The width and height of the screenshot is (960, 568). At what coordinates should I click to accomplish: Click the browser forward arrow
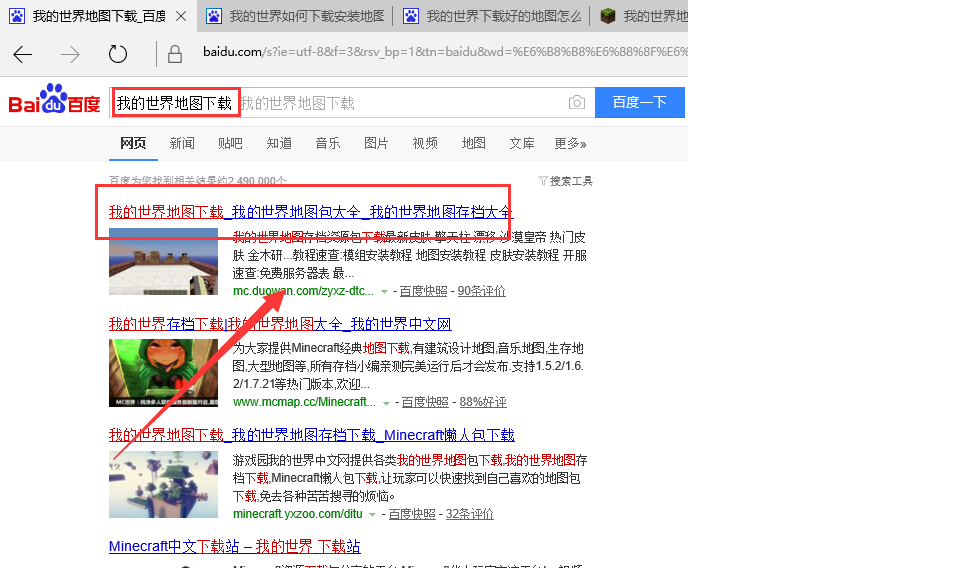click(70, 54)
